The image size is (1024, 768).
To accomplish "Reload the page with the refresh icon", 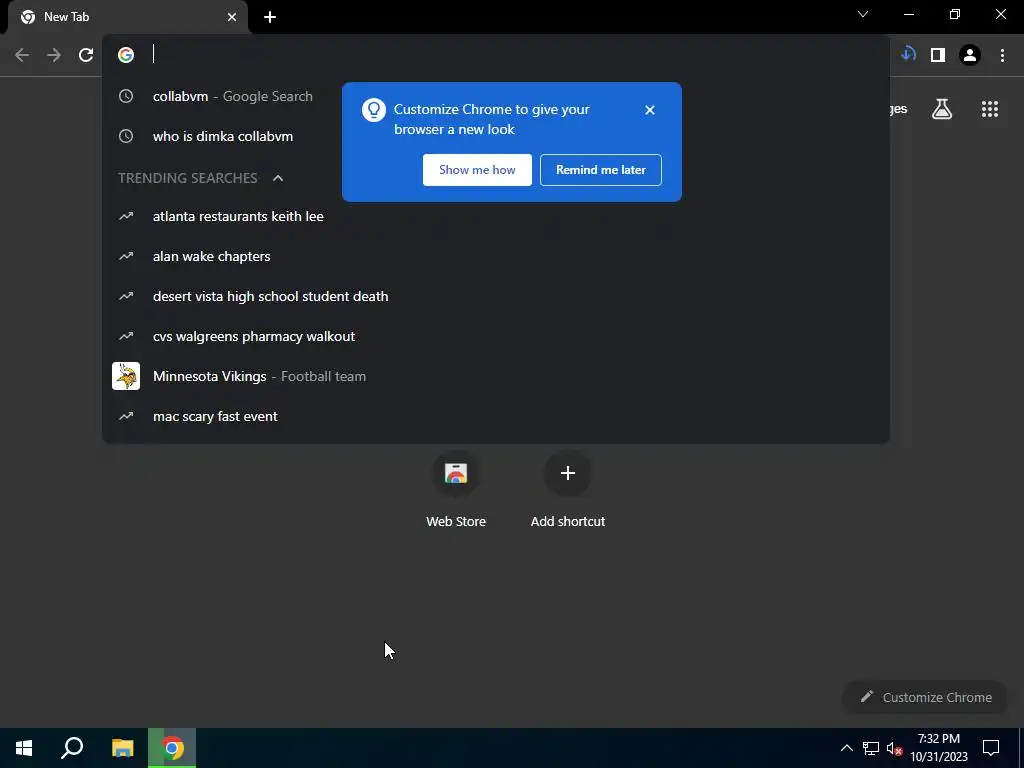I will tap(86, 55).
